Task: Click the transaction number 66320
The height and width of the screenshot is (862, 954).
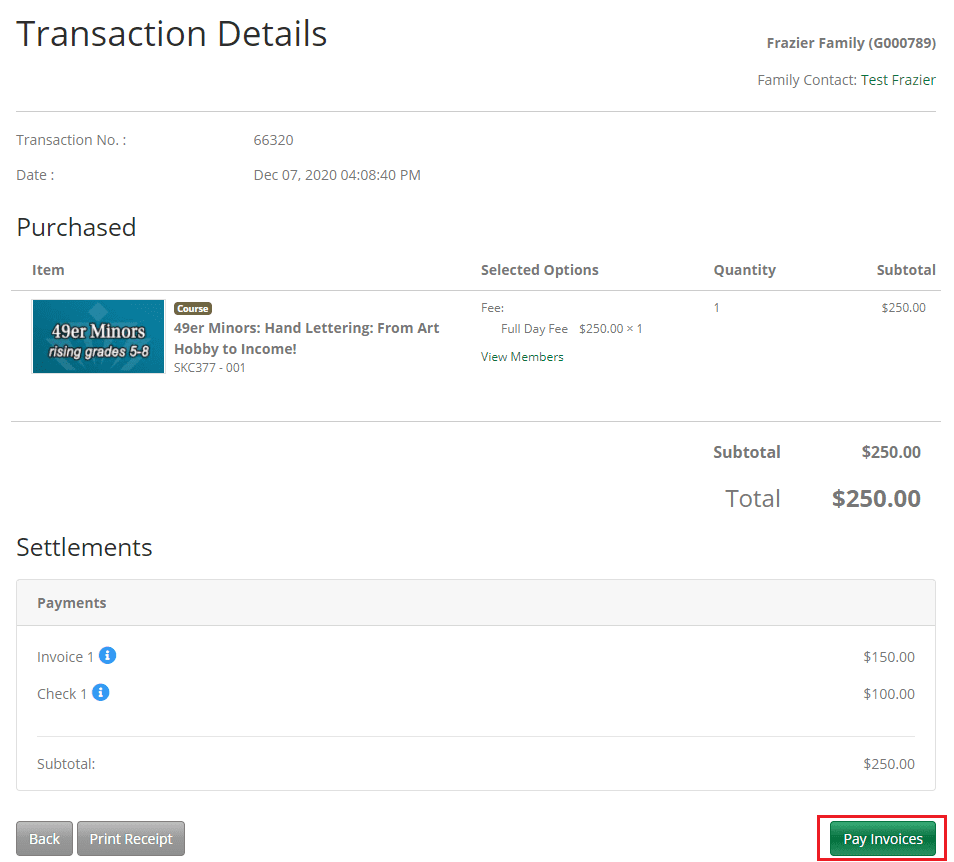Action: coord(273,140)
